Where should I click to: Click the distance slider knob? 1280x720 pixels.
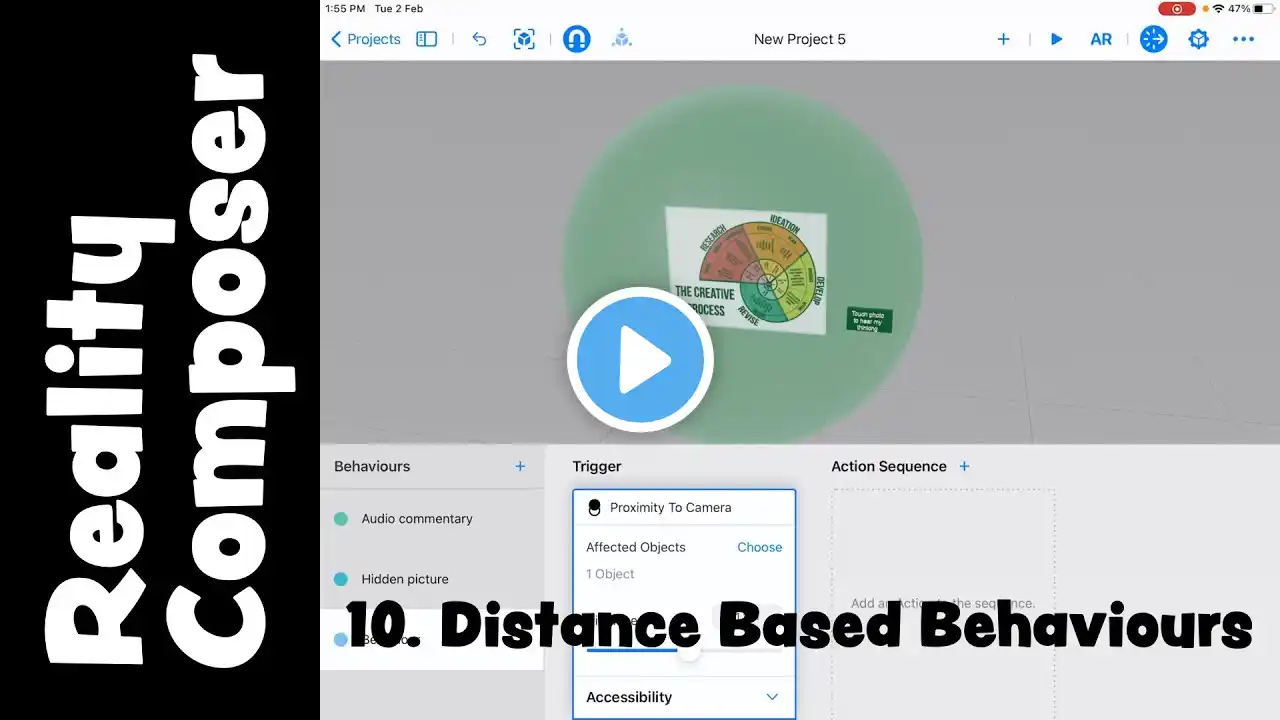click(x=689, y=650)
